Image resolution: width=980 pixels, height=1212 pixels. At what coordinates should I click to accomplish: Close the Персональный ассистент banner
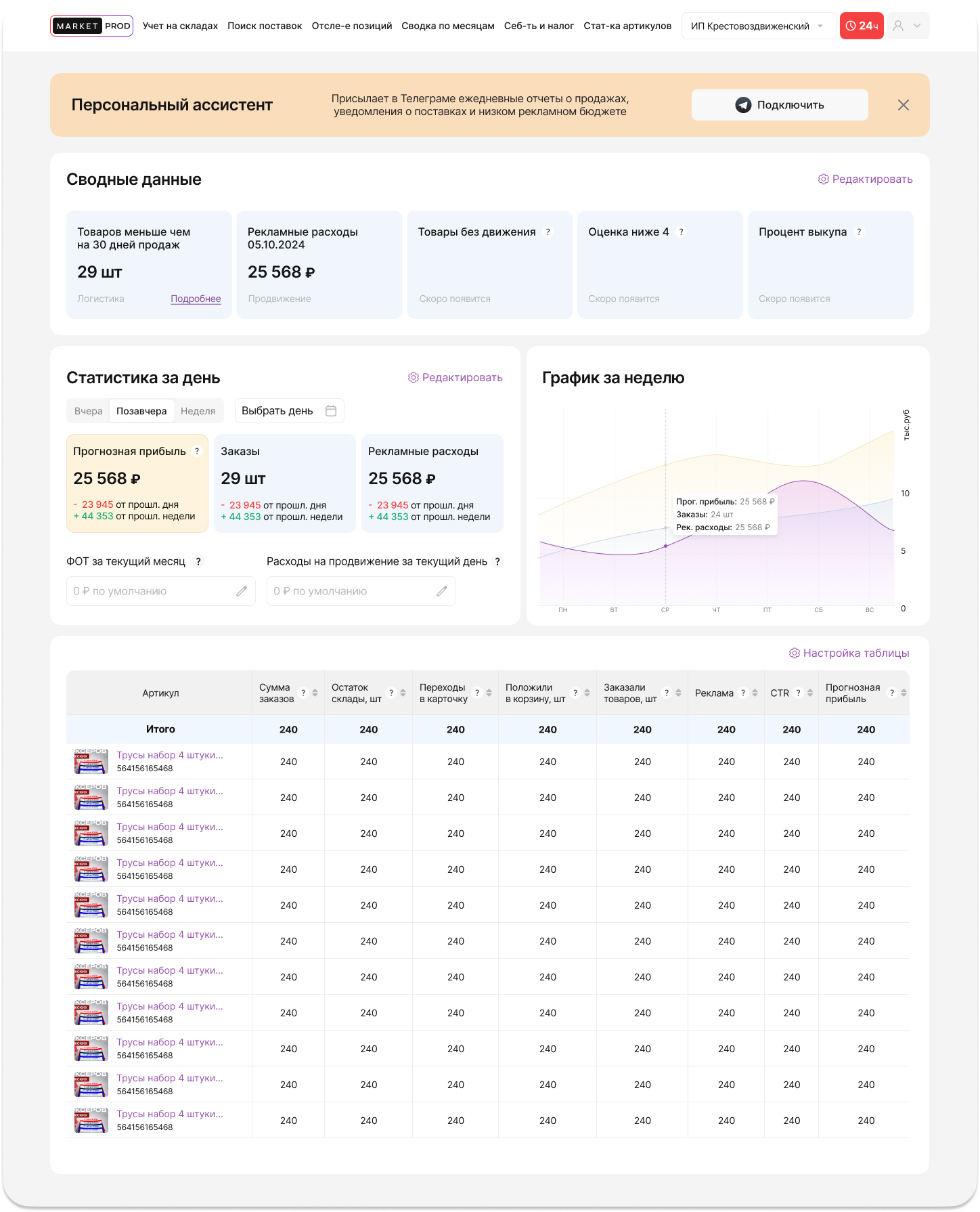click(x=903, y=105)
